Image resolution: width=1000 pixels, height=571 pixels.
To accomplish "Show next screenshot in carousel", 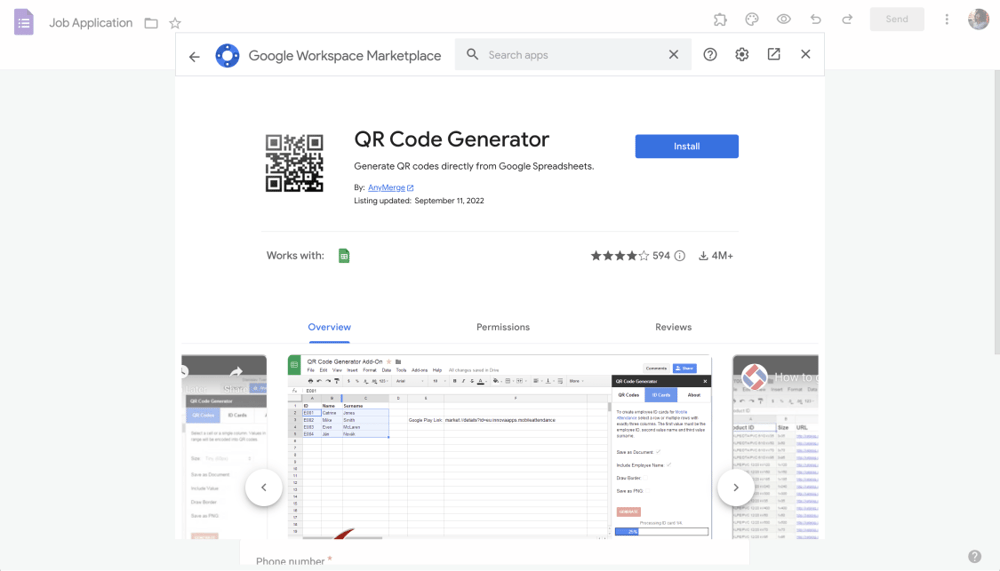I will (736, 487).
